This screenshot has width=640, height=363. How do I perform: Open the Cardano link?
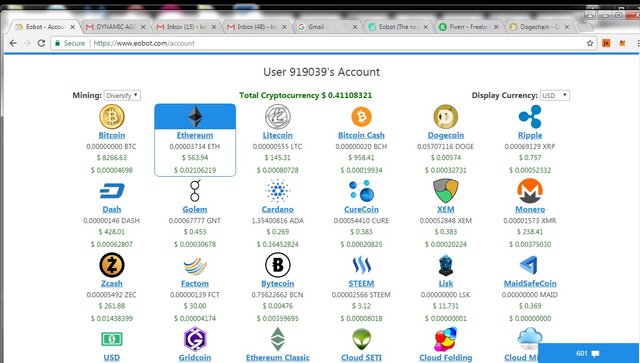tap(278, 209)
